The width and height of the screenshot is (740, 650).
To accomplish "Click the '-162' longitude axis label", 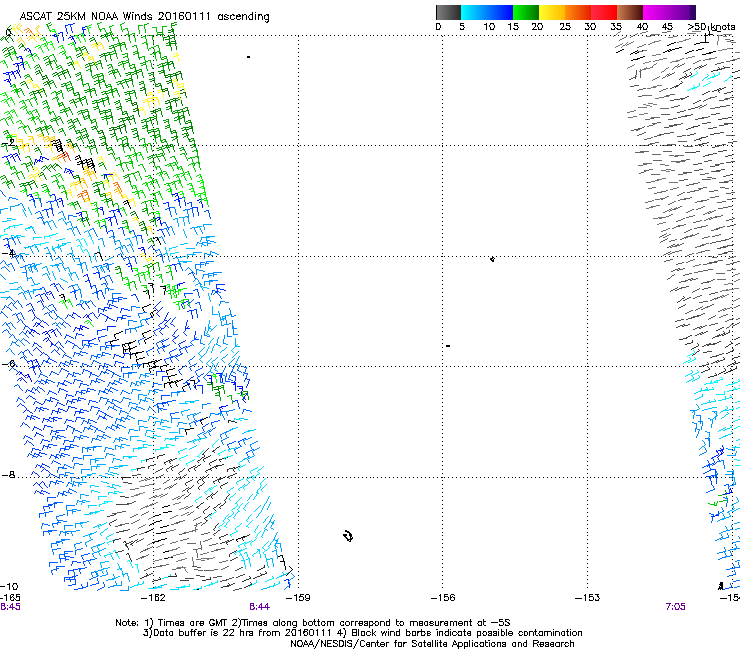I will [154, 598].
